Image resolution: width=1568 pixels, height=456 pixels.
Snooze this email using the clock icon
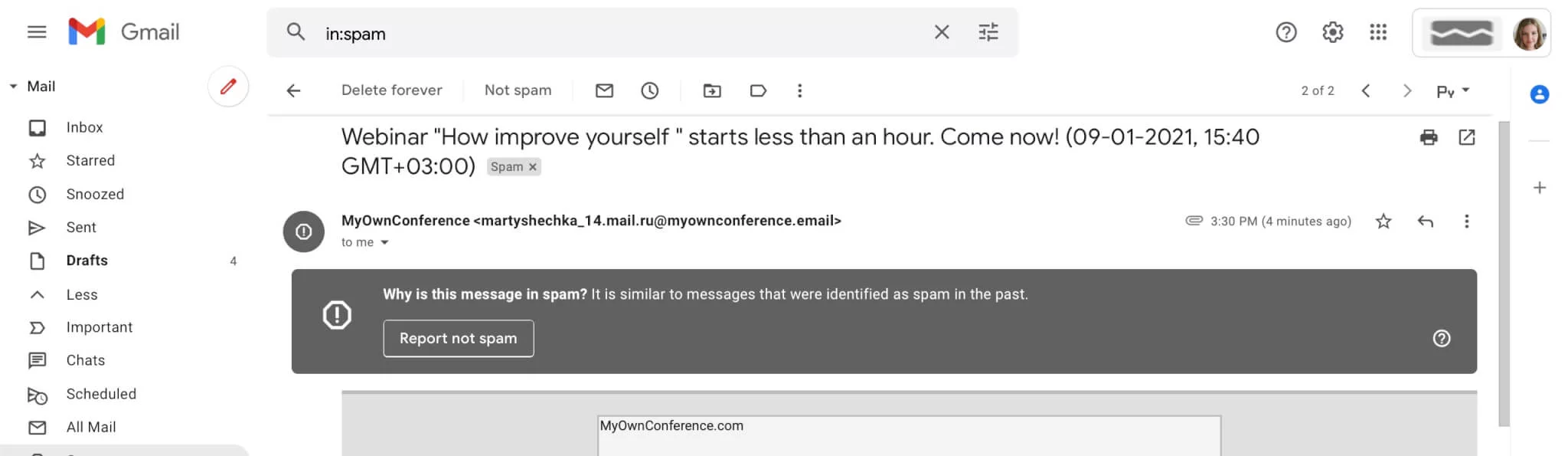pyautogui.click(x=649, y=90)
